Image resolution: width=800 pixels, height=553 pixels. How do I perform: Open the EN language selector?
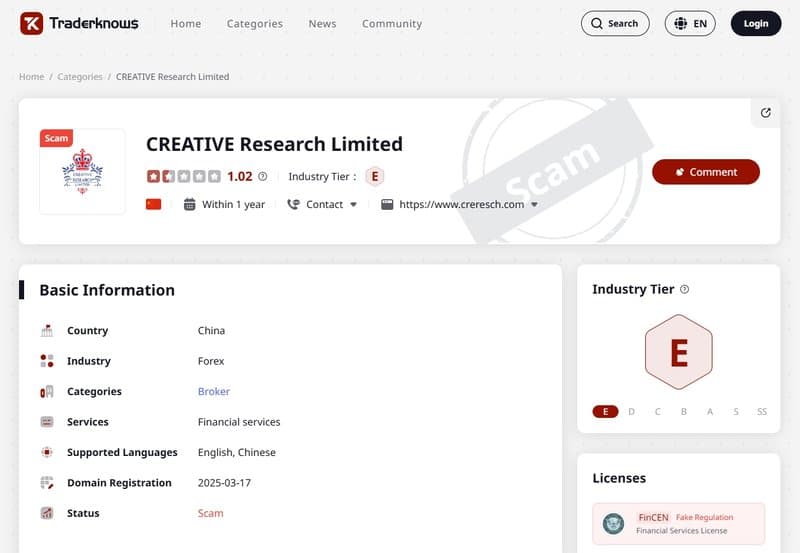[690, 23]
